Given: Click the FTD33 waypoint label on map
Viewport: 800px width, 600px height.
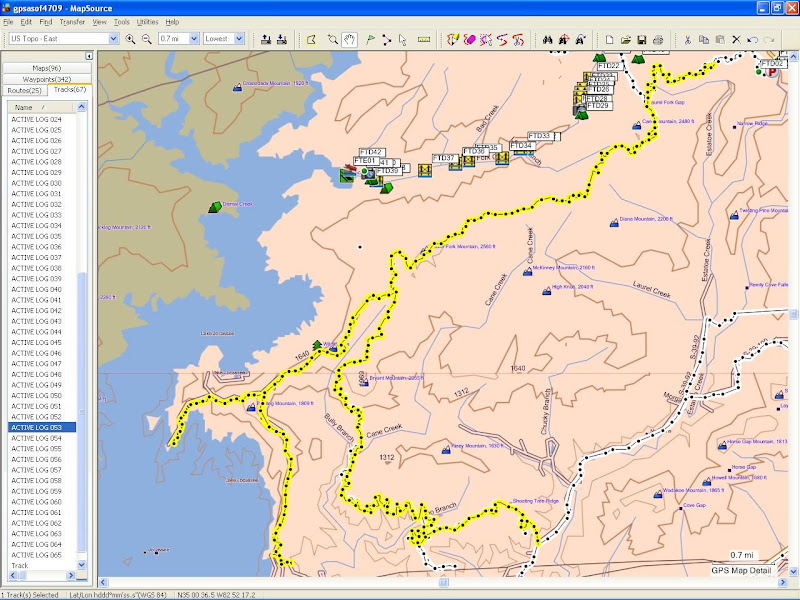Looking at the screenshot, I should [539, 136].
